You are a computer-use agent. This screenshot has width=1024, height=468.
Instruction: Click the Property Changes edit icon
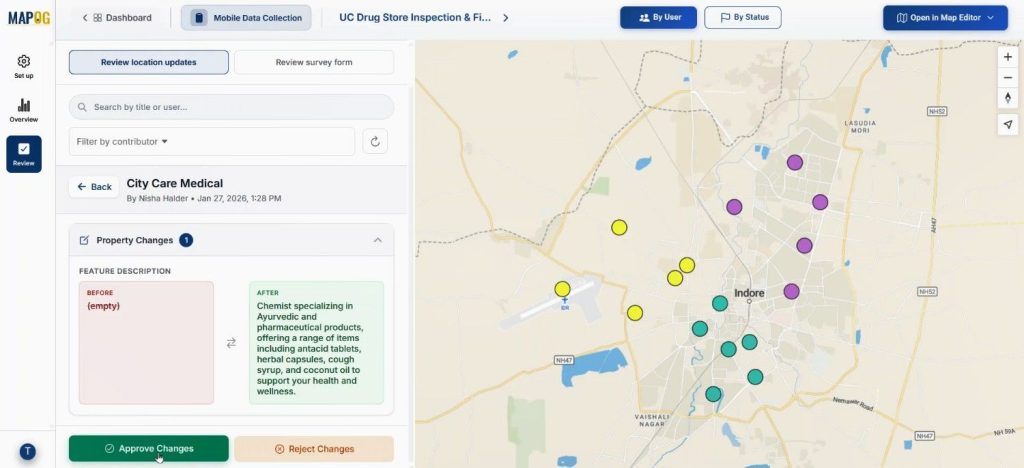84,240
